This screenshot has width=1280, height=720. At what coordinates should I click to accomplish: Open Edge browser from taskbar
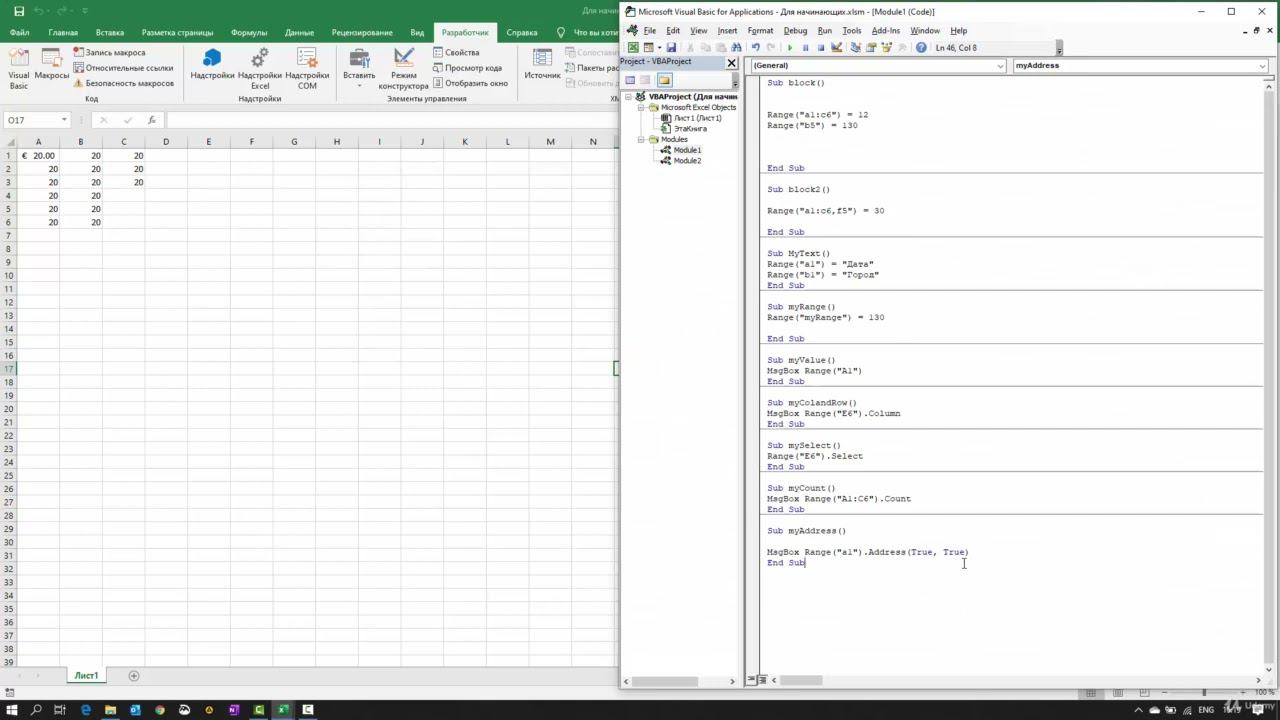pos(86,710)
